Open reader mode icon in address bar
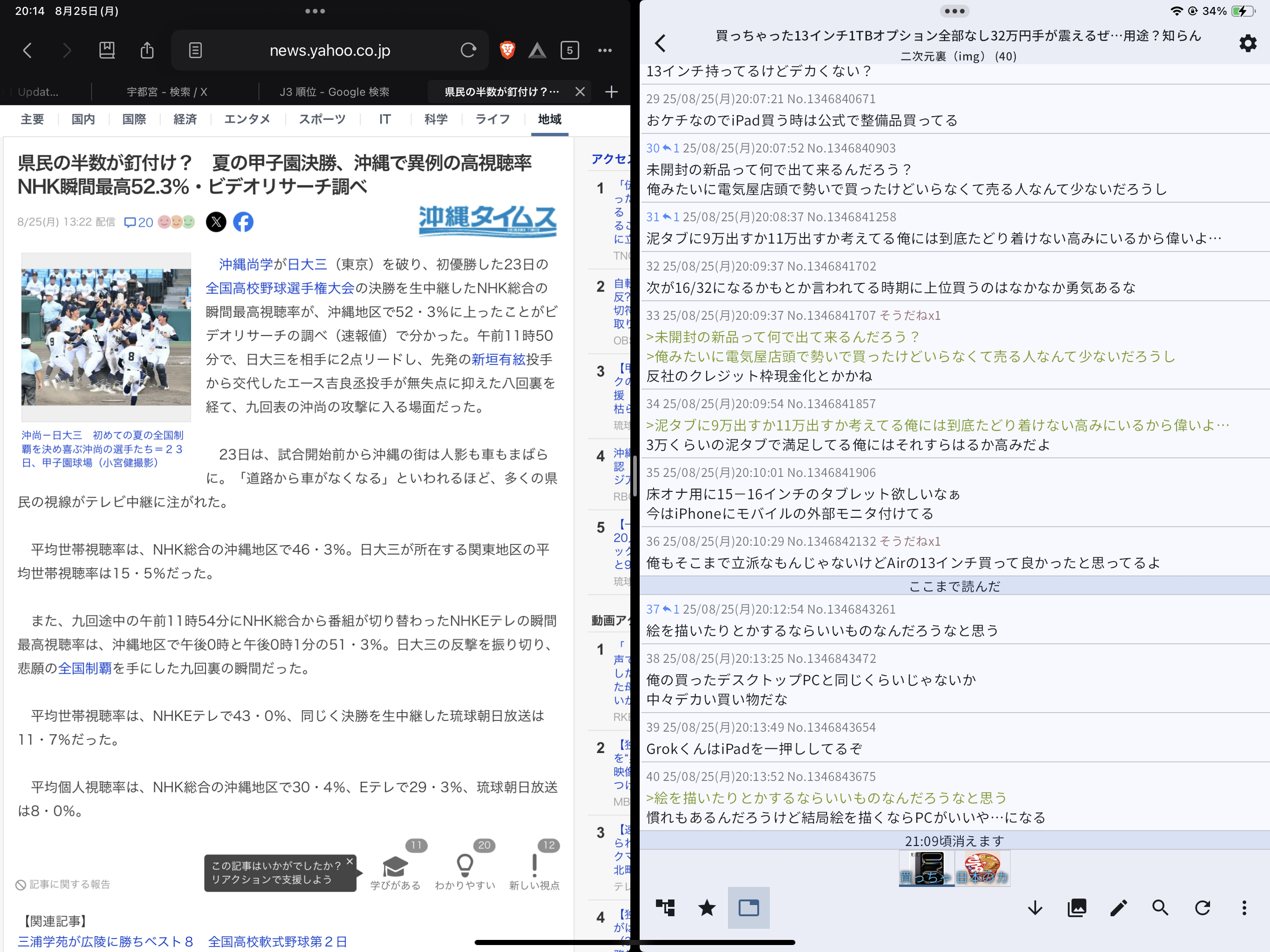Viewport: 1270px width, 952px height. pyautogui.click(x=195, y=51)
